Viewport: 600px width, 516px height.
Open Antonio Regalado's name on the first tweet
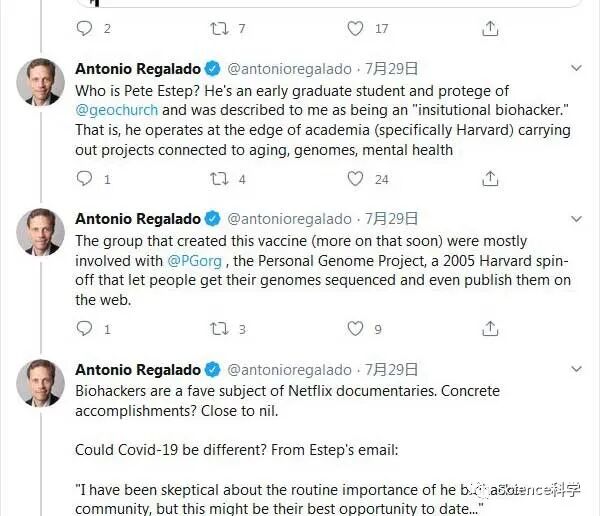coord(138,69)
